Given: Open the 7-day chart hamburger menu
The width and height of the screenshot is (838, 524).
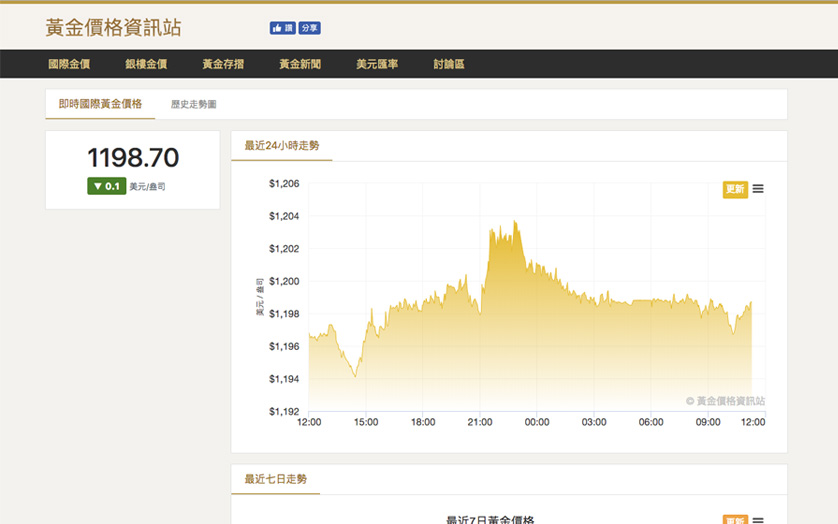Looking at the screenshot, I should [x=758, y=521].
